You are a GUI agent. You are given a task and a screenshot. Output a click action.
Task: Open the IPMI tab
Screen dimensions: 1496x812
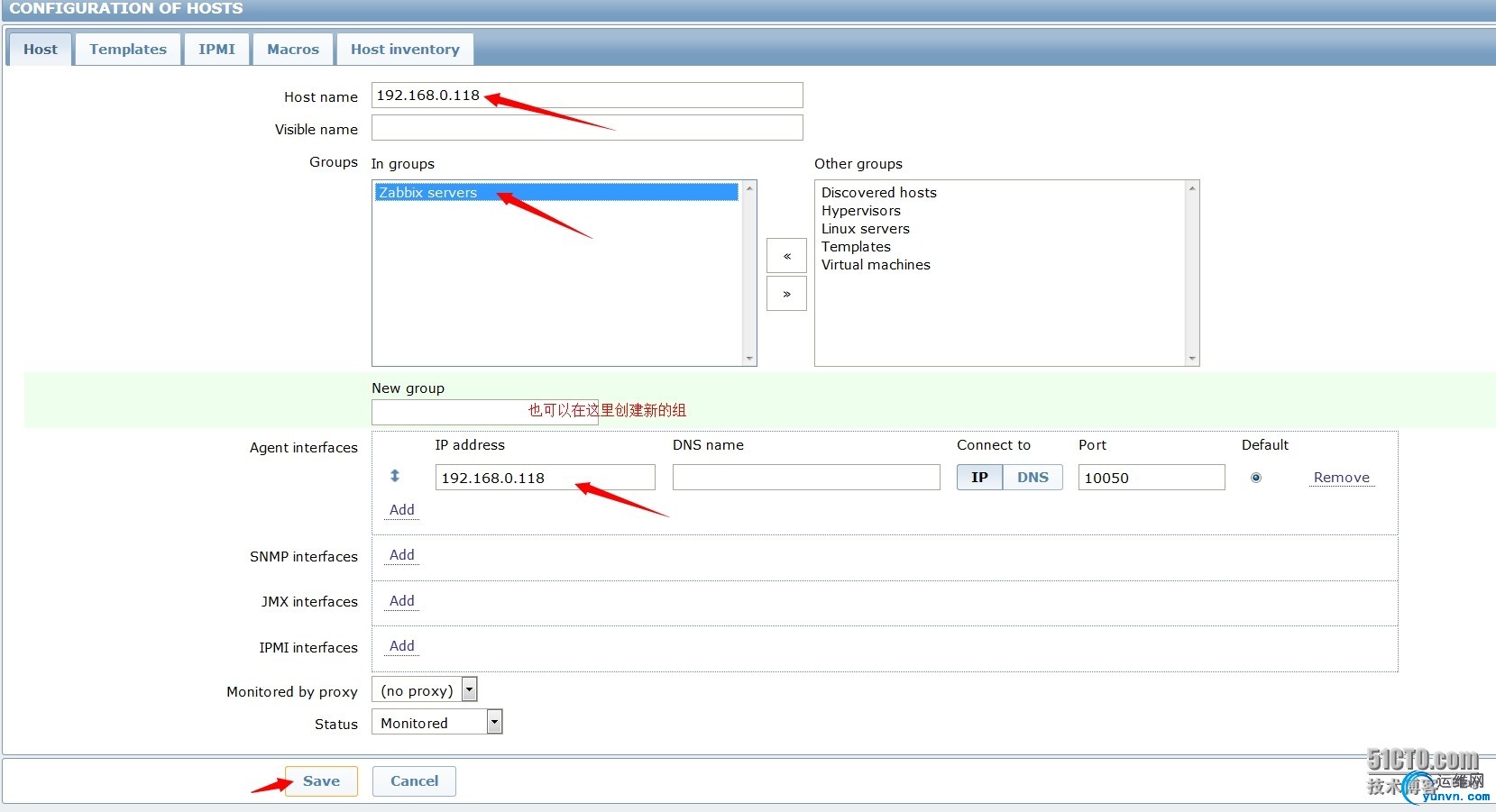pyautogui.click(x=216, y=50)
